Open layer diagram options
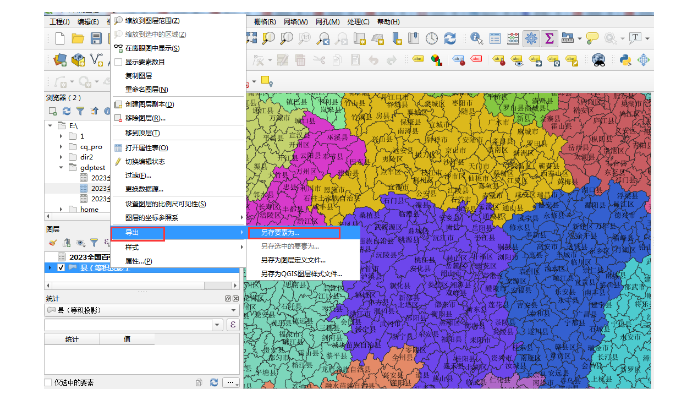Image resolution: width=674 pixels, height=401 pixels. [x=436, y=60]
